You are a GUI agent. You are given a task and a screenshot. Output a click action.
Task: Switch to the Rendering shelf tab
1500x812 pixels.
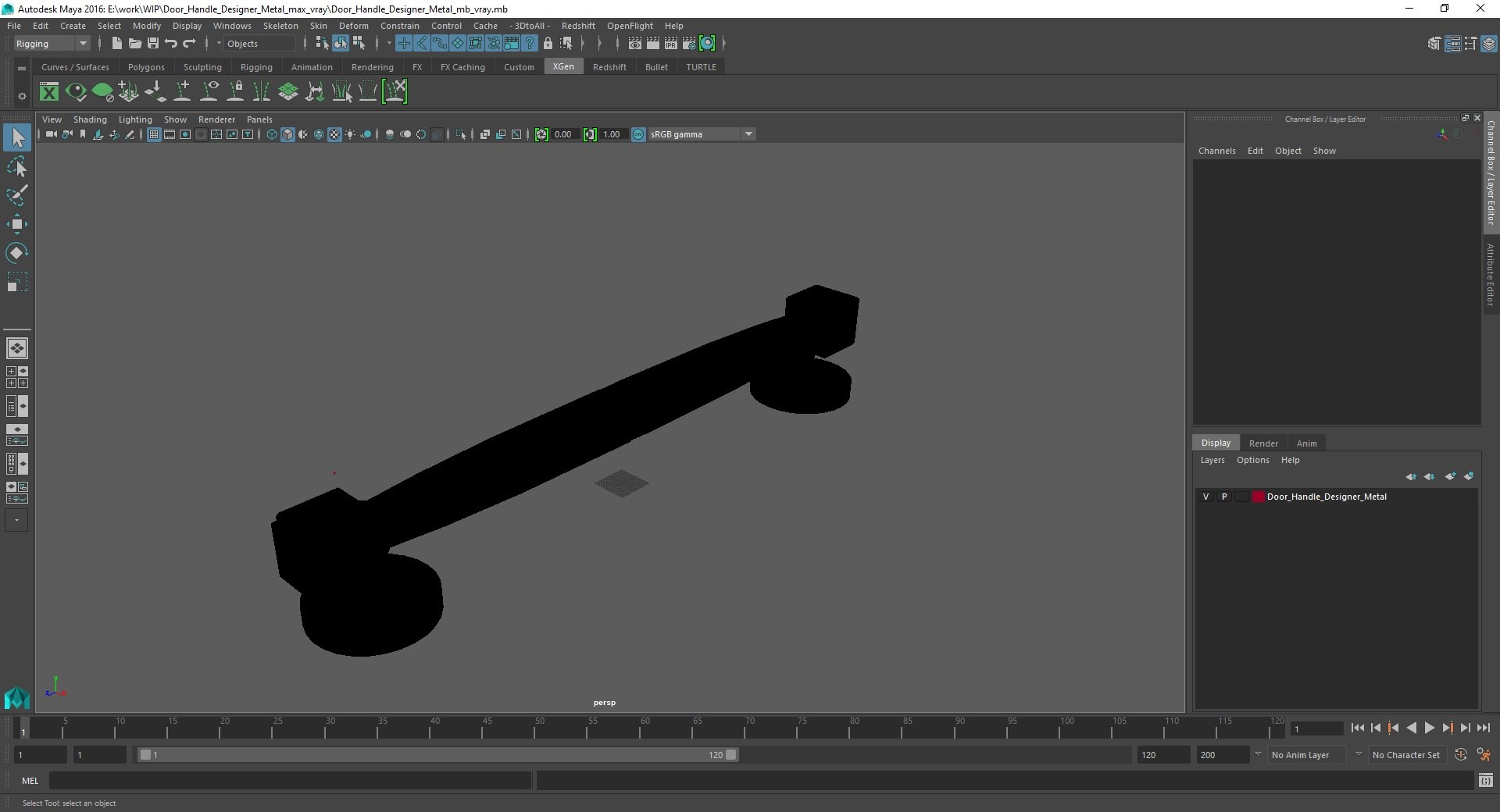373,67
